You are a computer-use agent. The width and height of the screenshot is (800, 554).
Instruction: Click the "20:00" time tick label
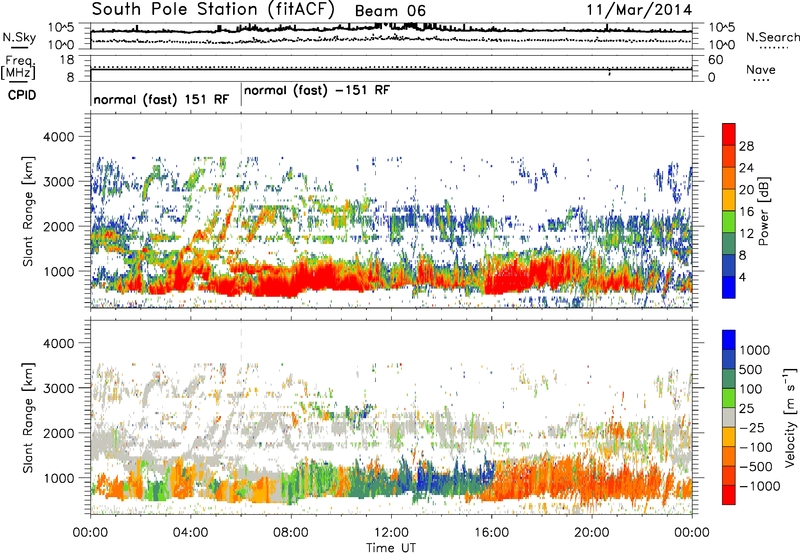click(x=591, y=533)
